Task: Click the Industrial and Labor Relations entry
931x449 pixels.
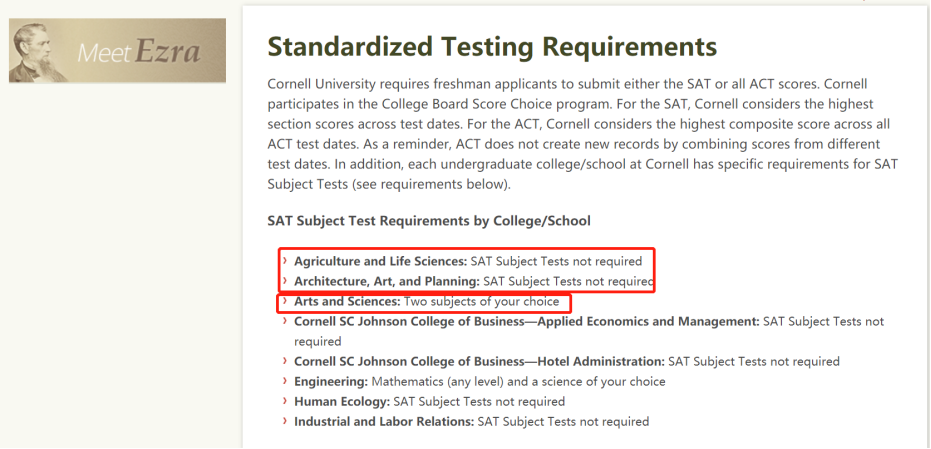Action: pyautogui.click(x=471, y=422)
